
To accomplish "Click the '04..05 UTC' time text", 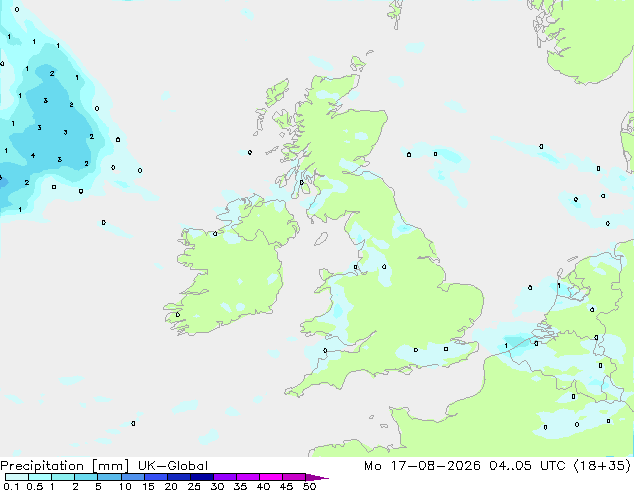I will (527, 466).
